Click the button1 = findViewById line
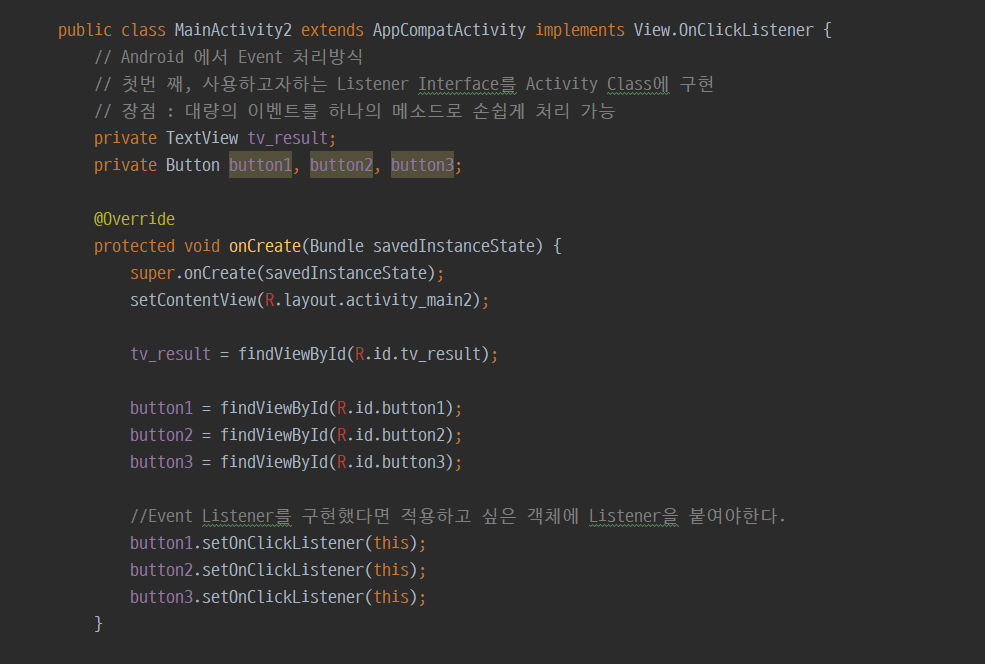 pyautogui.click(x=296, y=408)
